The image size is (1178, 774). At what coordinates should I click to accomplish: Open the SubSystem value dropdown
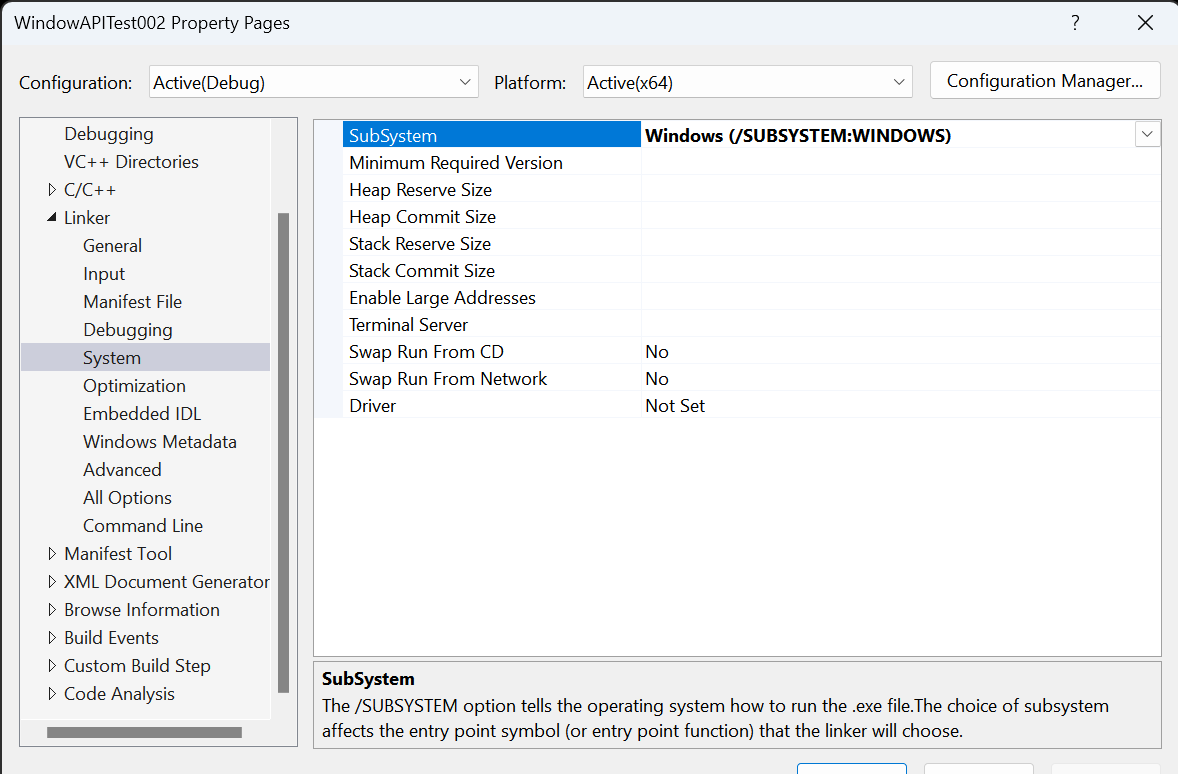(1147, 133)
